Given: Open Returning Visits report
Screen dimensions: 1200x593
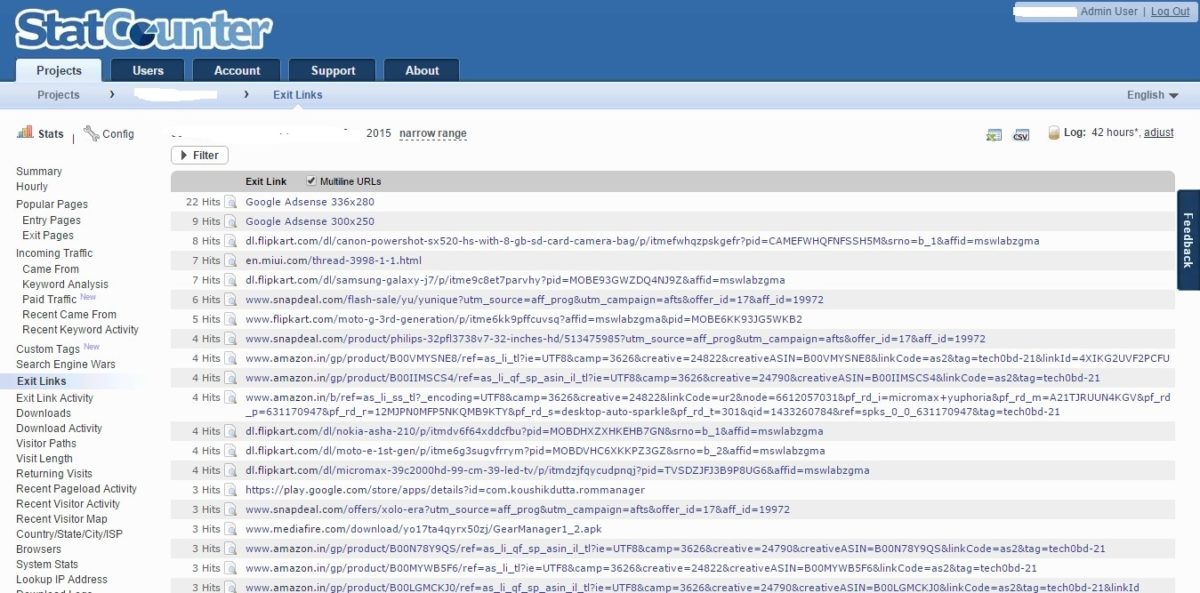Looking at the screenshot, I should [54, 474].
